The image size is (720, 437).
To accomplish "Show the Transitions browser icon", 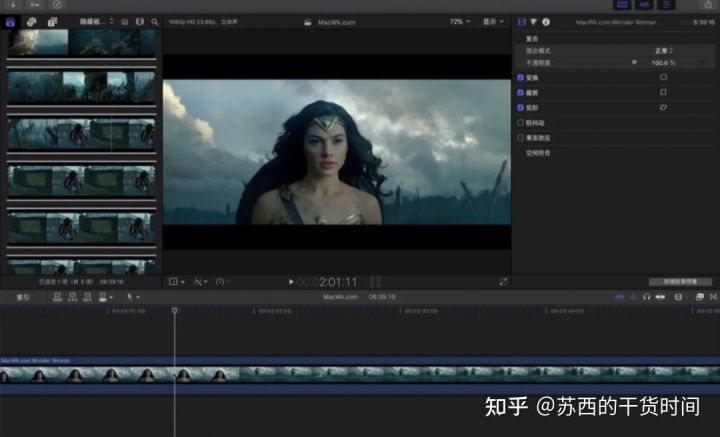I will [x=713, y=297].
